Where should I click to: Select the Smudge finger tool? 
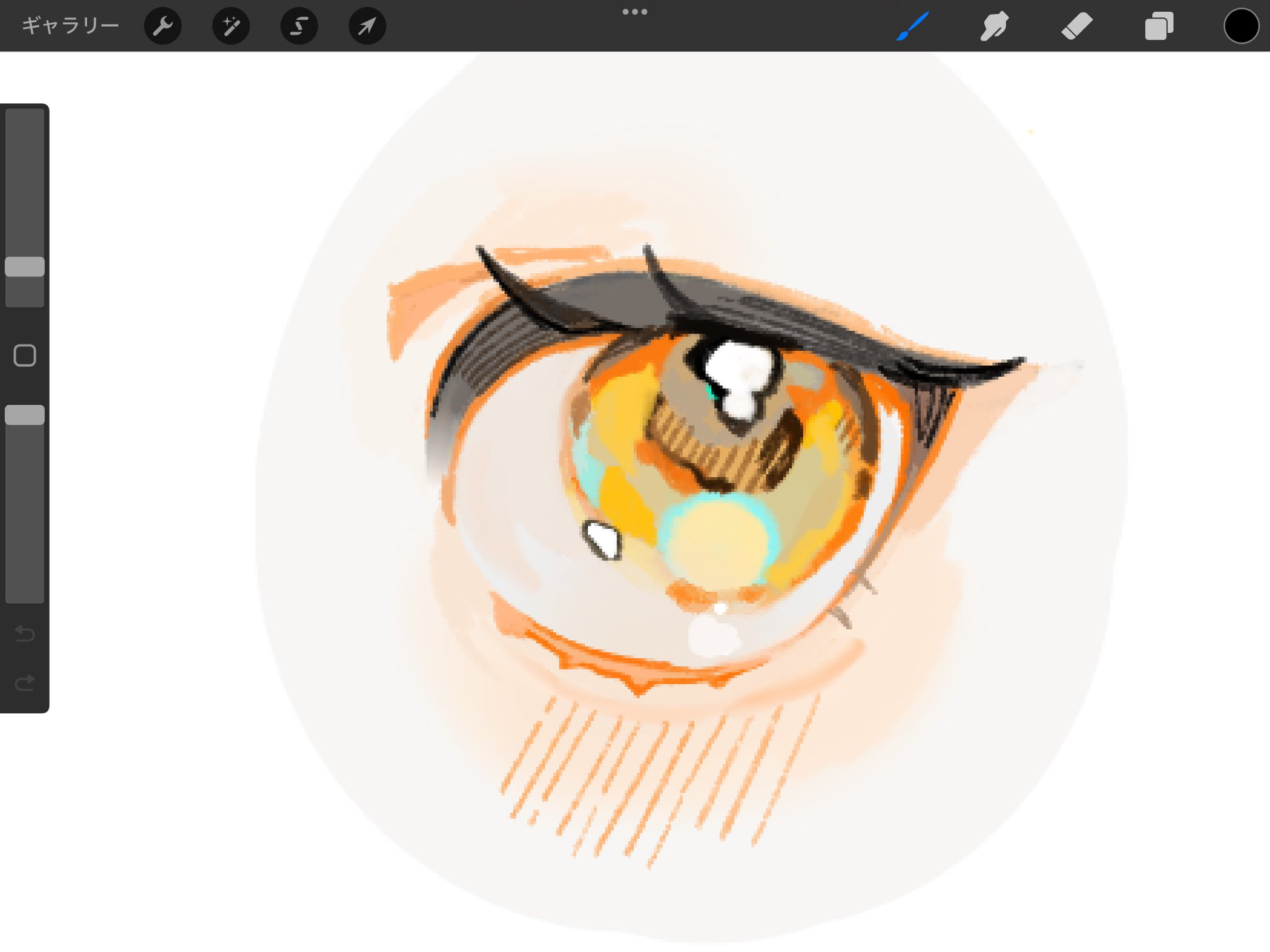pyautogui.click(x=994, y=26)
